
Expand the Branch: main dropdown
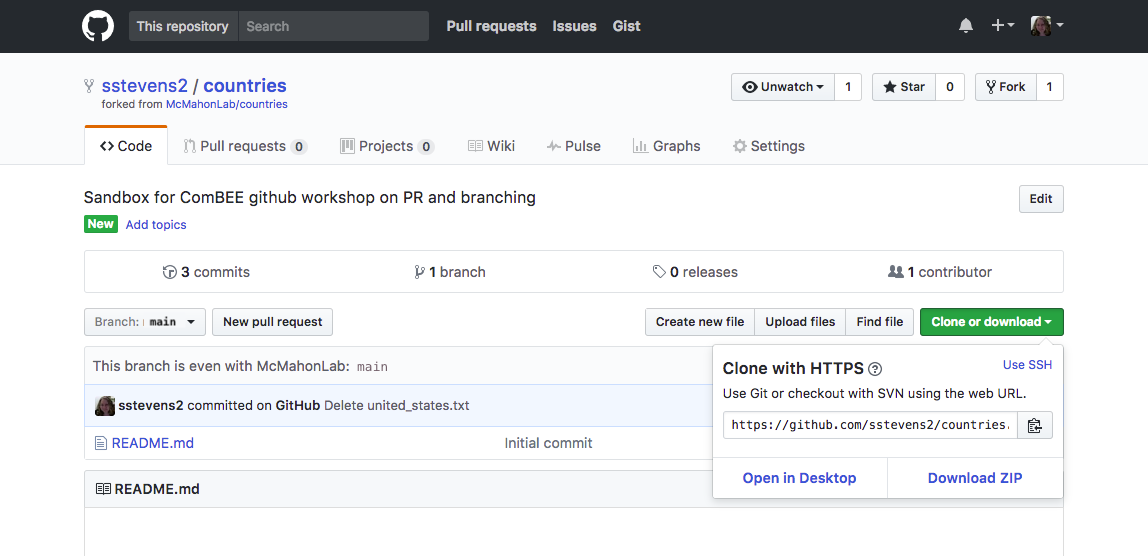[145, 322]
